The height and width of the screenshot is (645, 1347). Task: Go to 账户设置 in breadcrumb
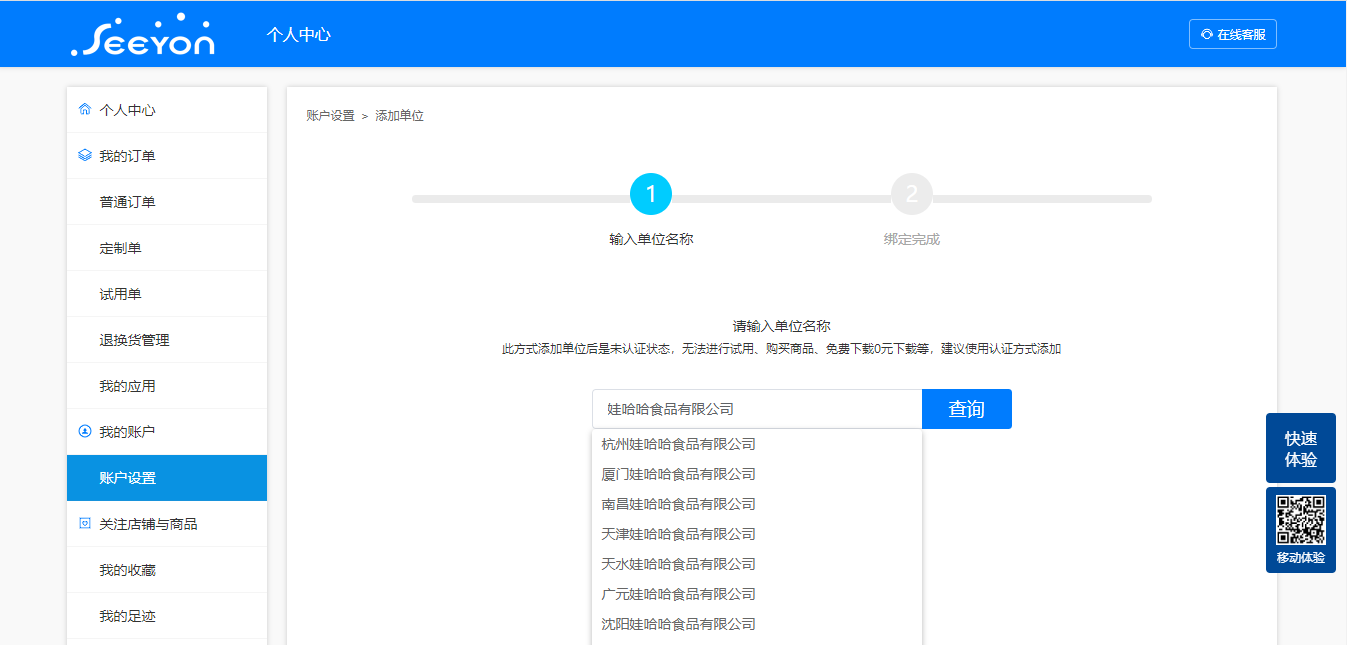point(331,116)
